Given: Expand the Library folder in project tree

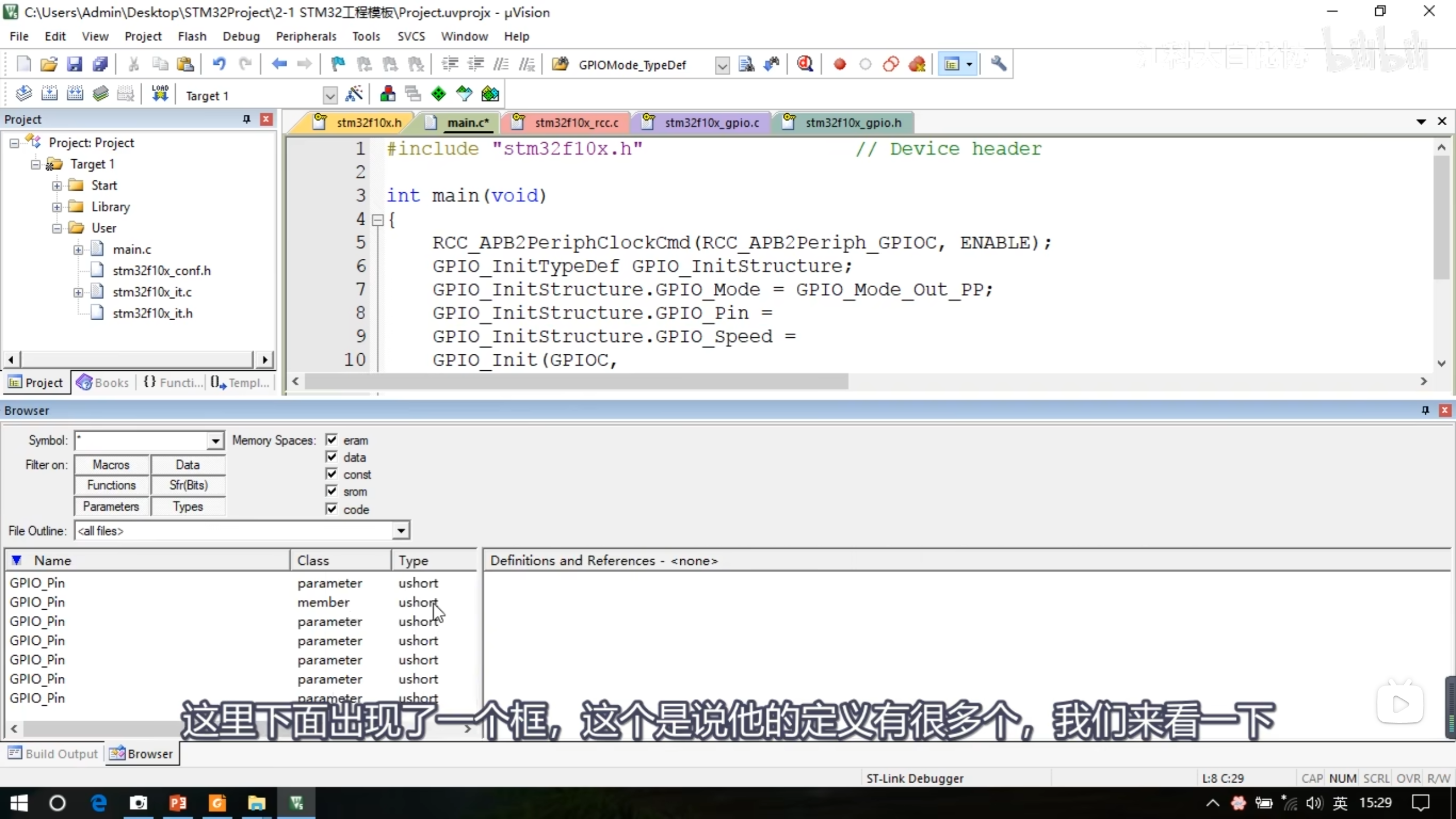Looking at the screenshot, I should (57, 207).
